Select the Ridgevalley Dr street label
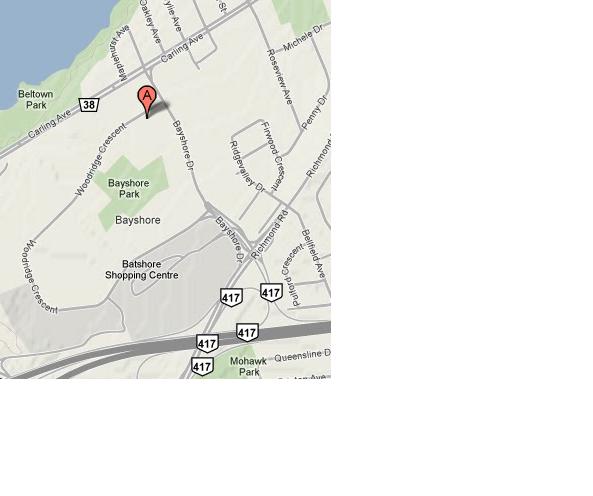The image size is (593, 496). (x=247, y=166)
